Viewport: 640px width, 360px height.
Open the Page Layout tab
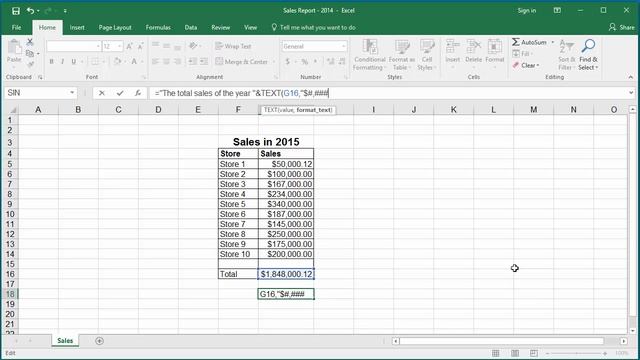click(x=115, y=27)
